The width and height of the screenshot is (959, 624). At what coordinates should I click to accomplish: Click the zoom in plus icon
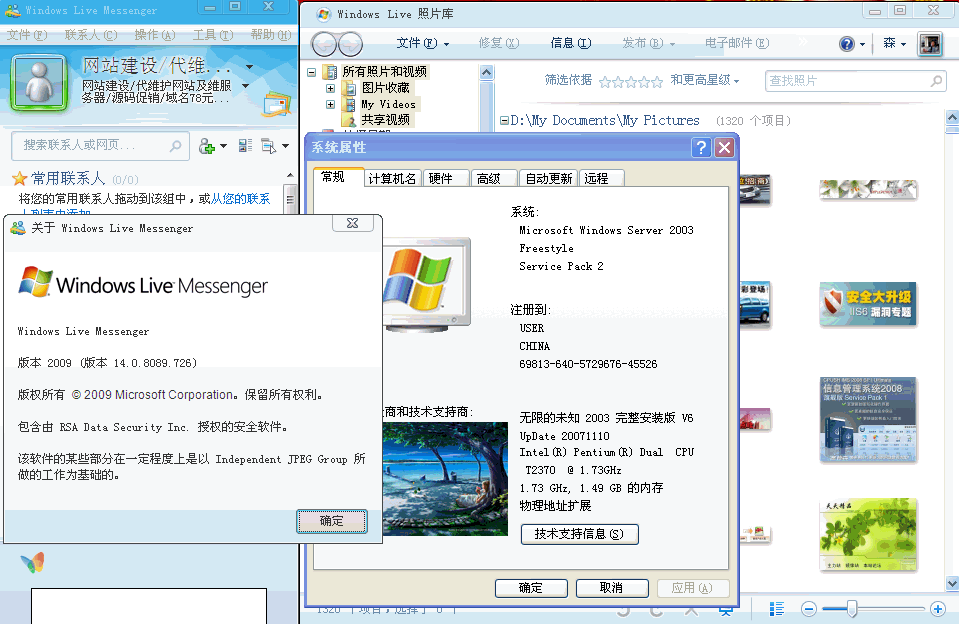point(937,609)
